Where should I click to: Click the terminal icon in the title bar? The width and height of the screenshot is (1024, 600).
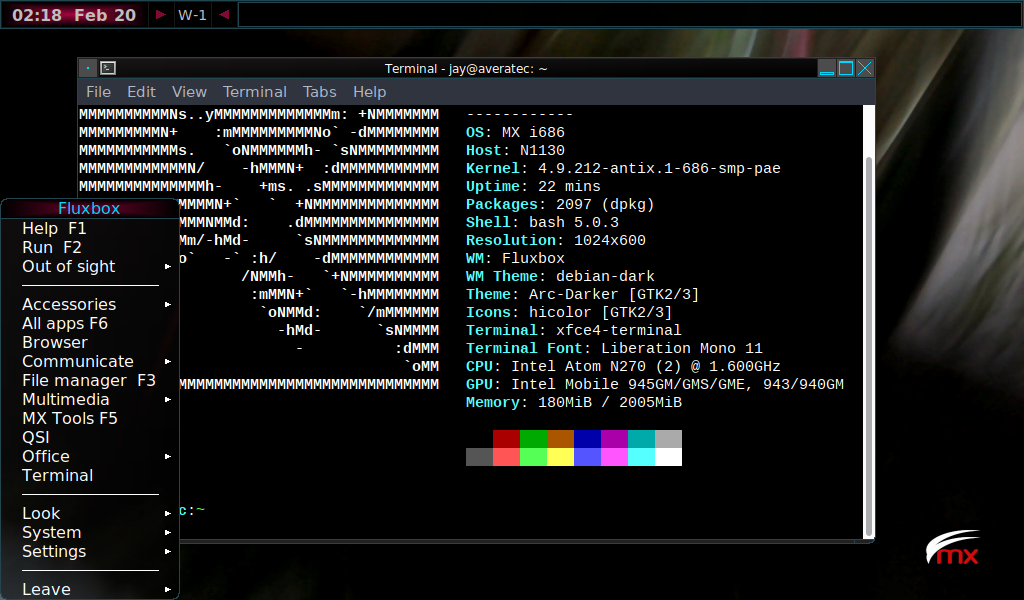[x=108, y=68]
